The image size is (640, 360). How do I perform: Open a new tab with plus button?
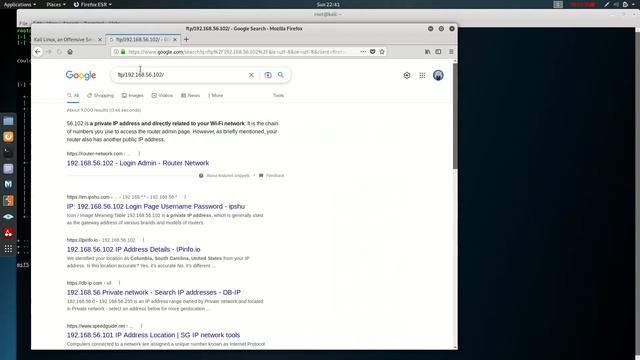(186, 40)
